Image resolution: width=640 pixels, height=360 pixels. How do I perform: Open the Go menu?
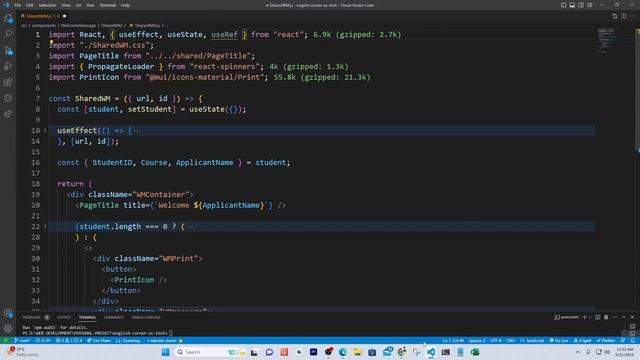[x=79, y=5]
